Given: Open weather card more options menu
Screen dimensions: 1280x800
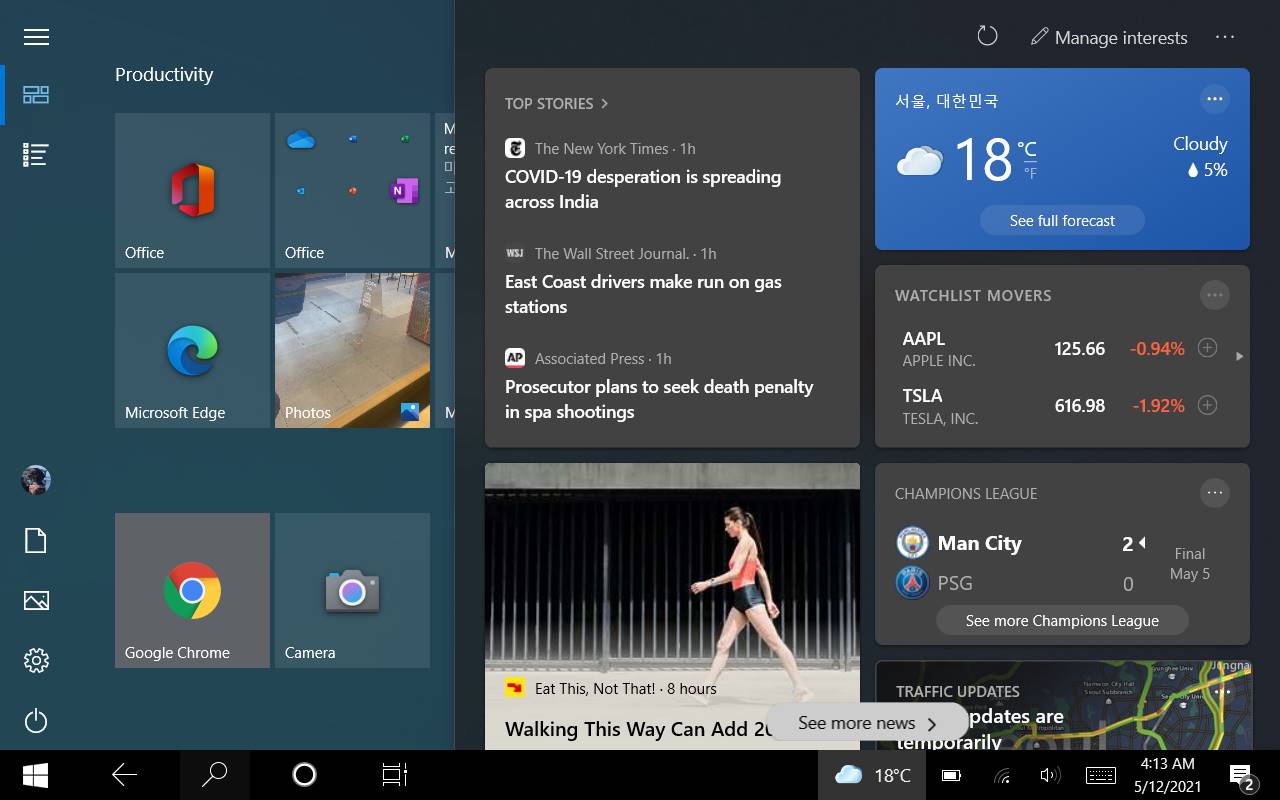Looking at the screenshot, I should point(1215,99).
